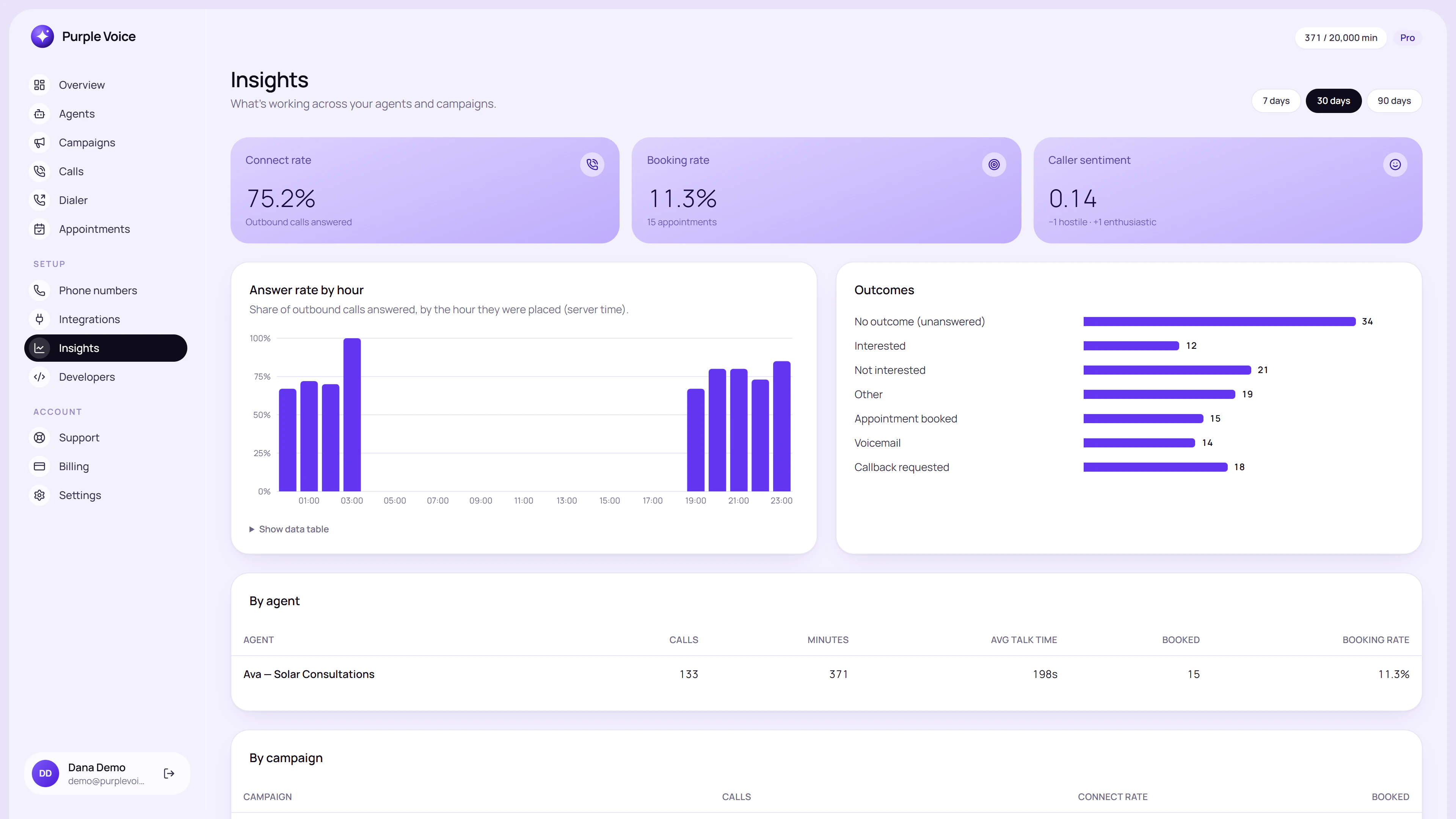
Task: Click the 75.2% connect rate value
Action: pos(281,198)
